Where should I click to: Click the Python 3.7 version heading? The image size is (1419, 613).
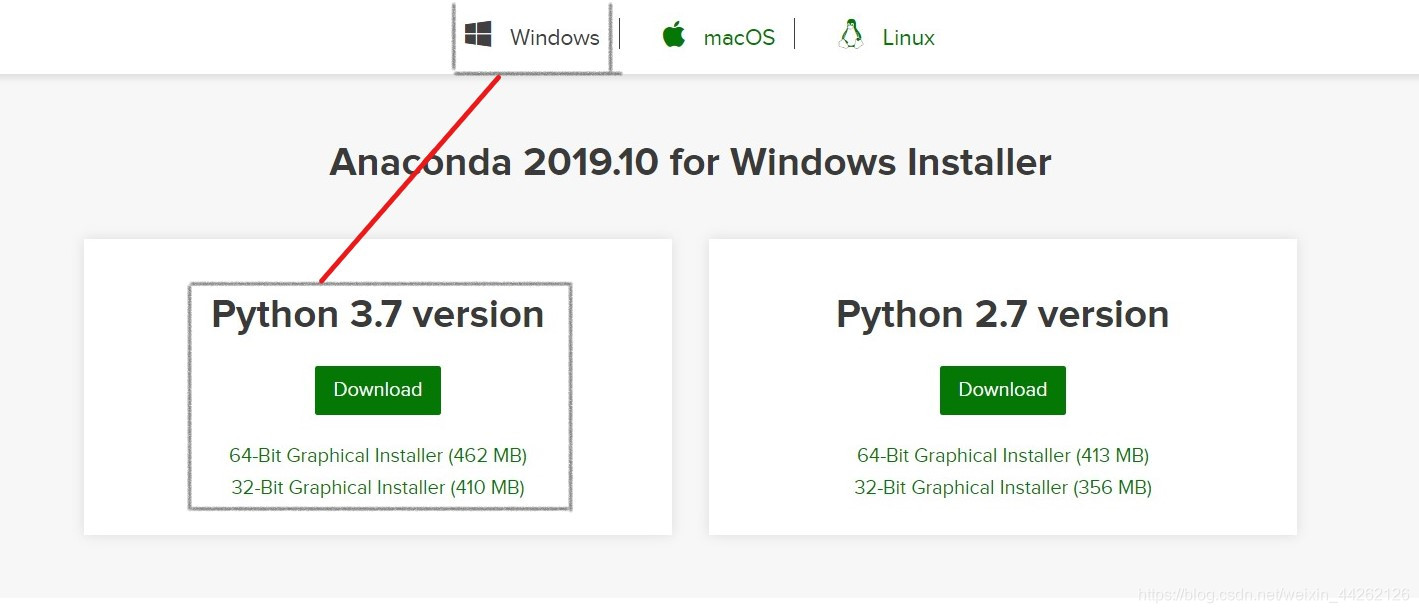tap(378, 315)
